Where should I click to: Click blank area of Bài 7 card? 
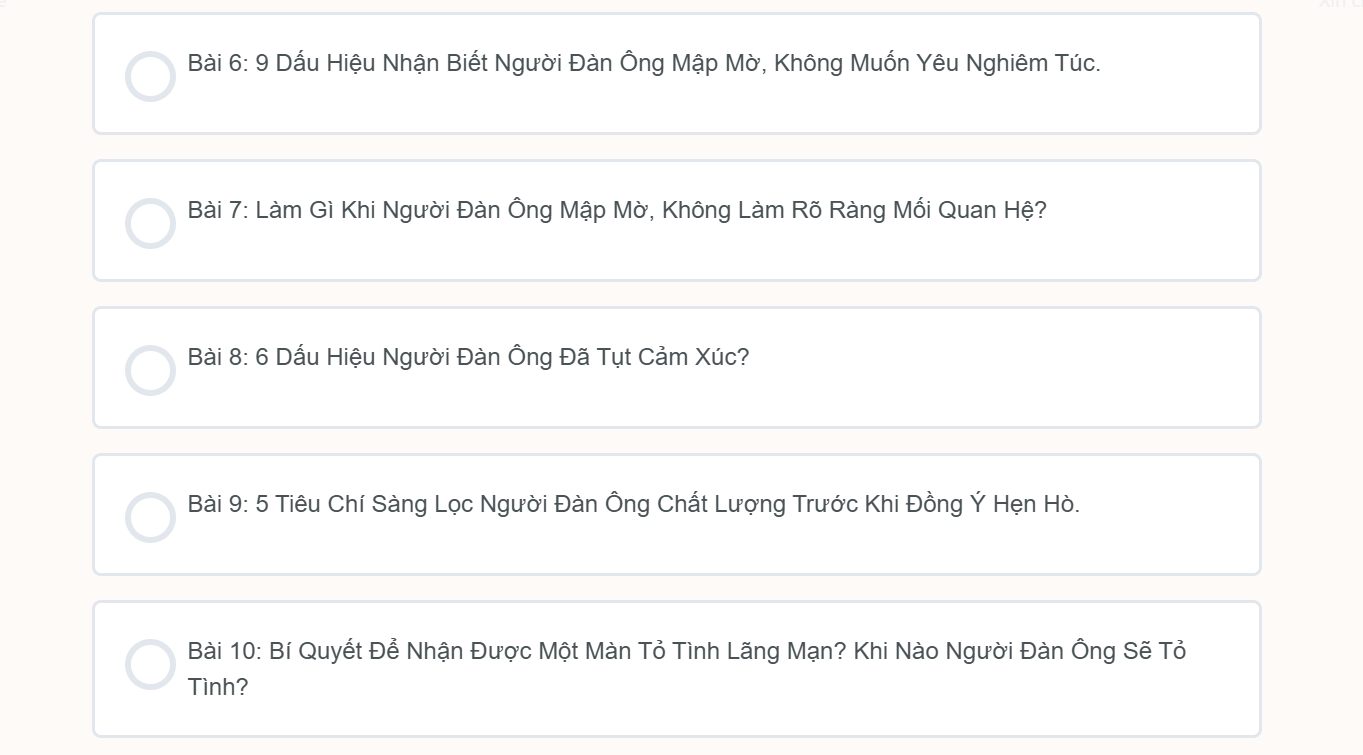[x=1150, y=222]
